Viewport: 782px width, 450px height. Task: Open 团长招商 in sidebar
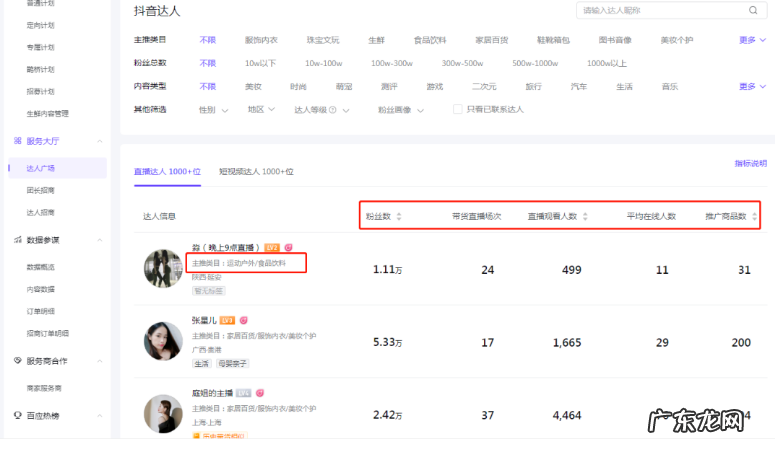click(41, 190)
